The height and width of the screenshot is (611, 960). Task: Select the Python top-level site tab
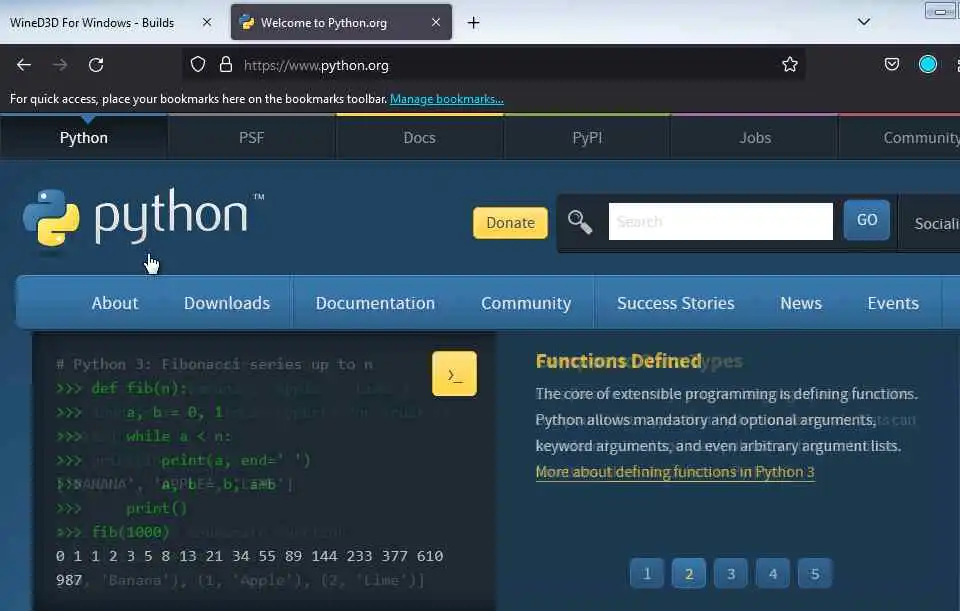(x=84, y=138)
